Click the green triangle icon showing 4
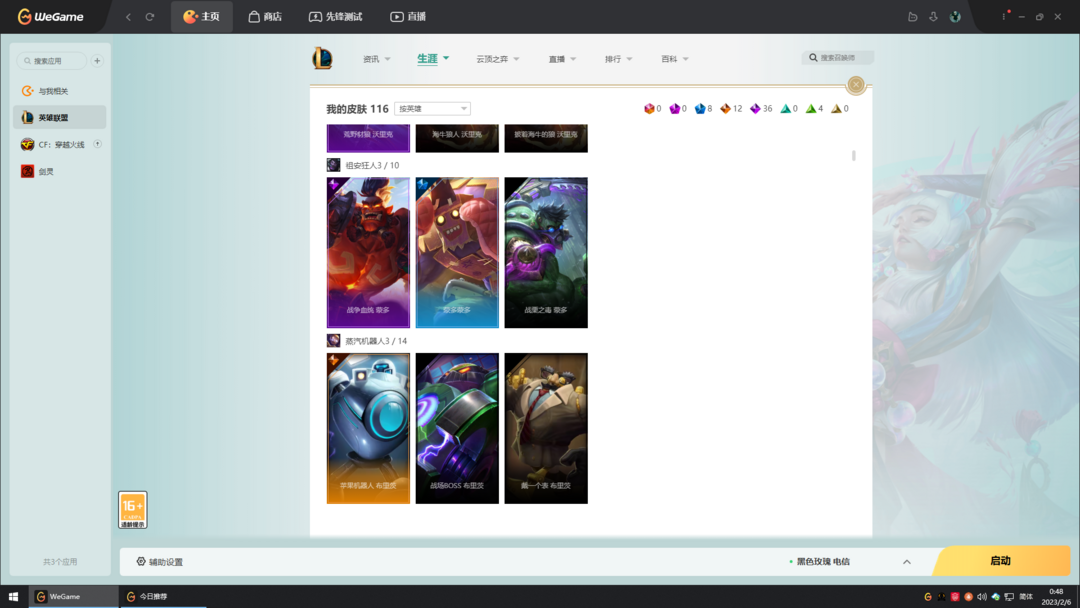 coord(811,109)
